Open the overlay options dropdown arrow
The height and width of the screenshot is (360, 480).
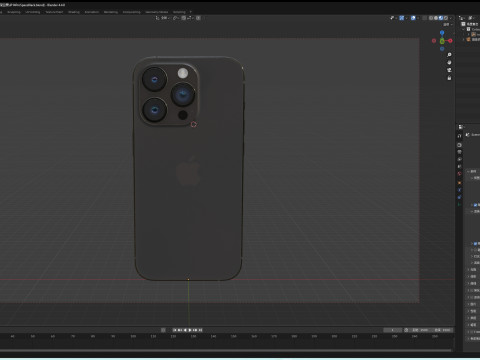[x=418, y=18]
